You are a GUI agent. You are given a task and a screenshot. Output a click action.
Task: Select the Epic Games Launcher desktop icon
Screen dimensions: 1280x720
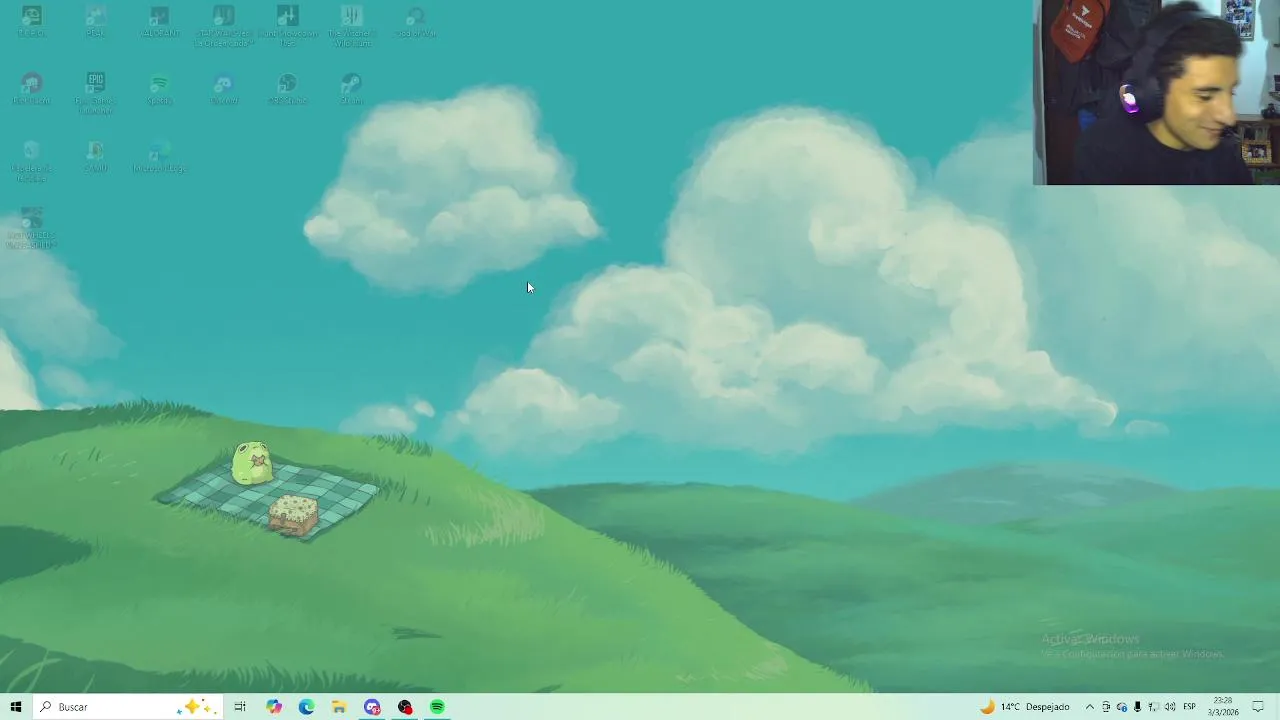tap(95, 95)
